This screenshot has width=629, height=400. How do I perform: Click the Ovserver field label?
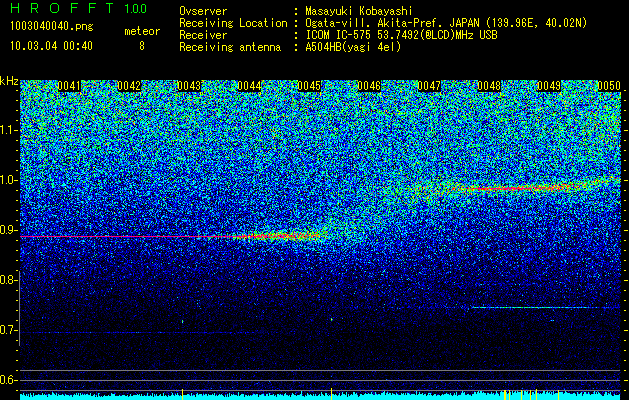pyautogui.click(x=203, y=11)
